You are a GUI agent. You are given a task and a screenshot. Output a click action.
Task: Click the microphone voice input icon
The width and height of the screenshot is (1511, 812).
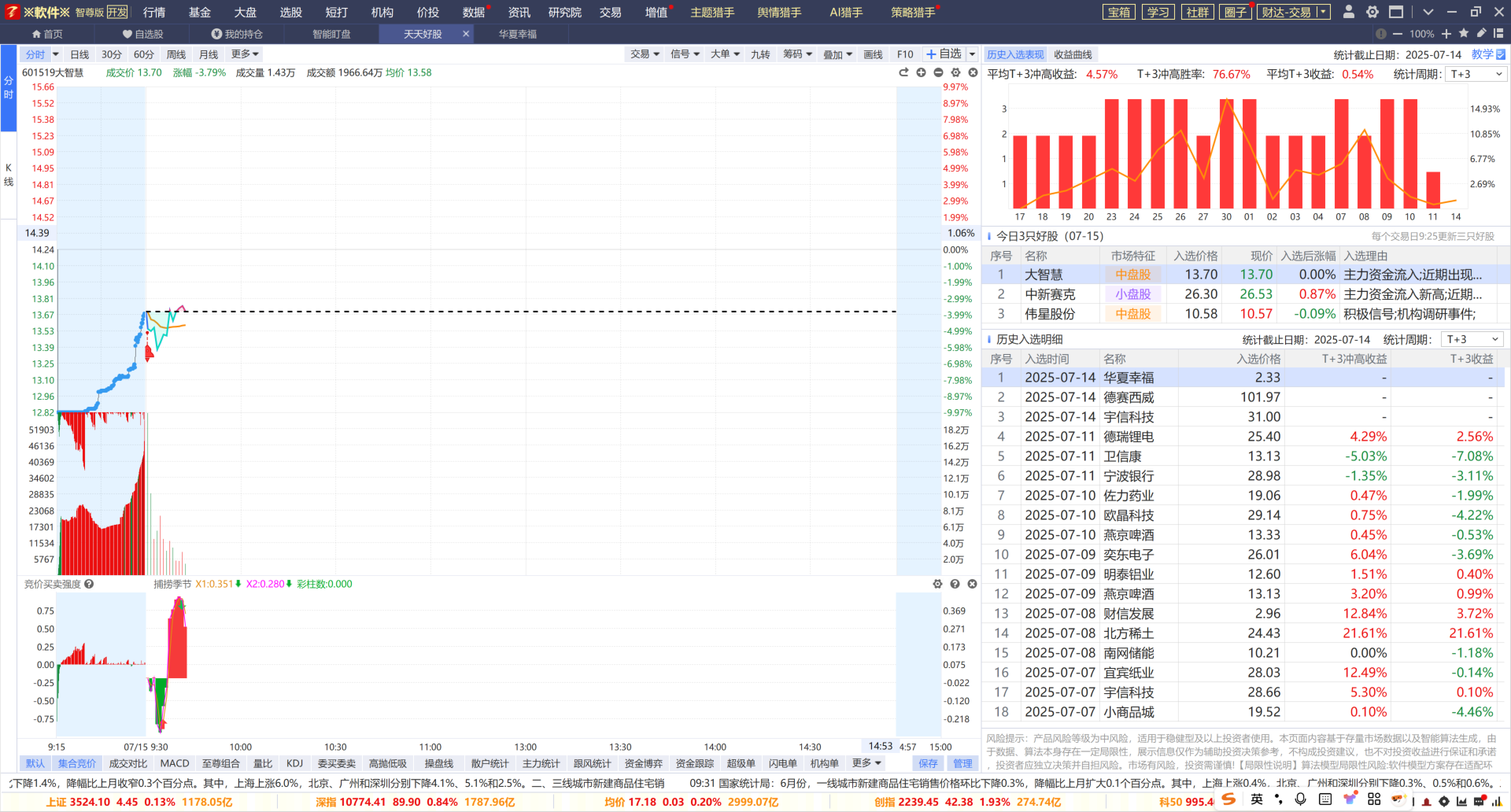click(x=1301, y=799)
